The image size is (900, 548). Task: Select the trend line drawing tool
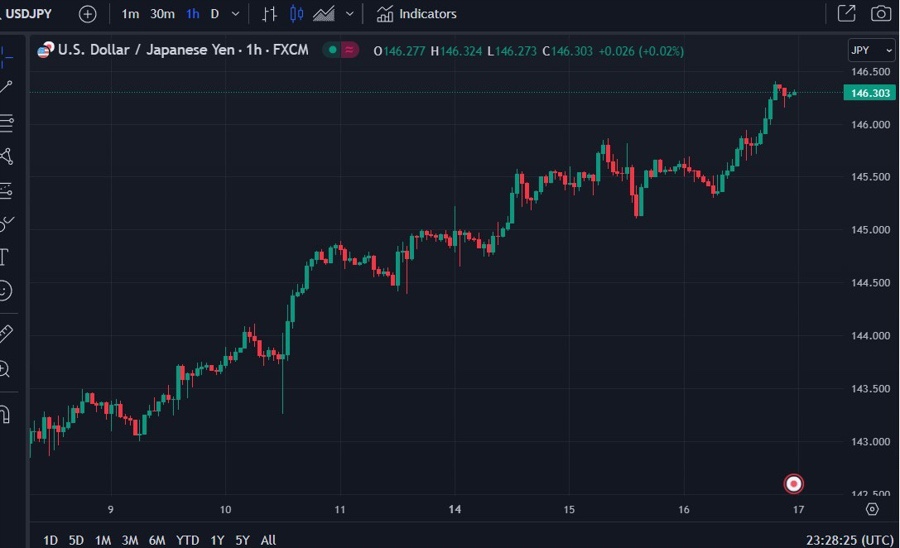[x=6, y=87]
